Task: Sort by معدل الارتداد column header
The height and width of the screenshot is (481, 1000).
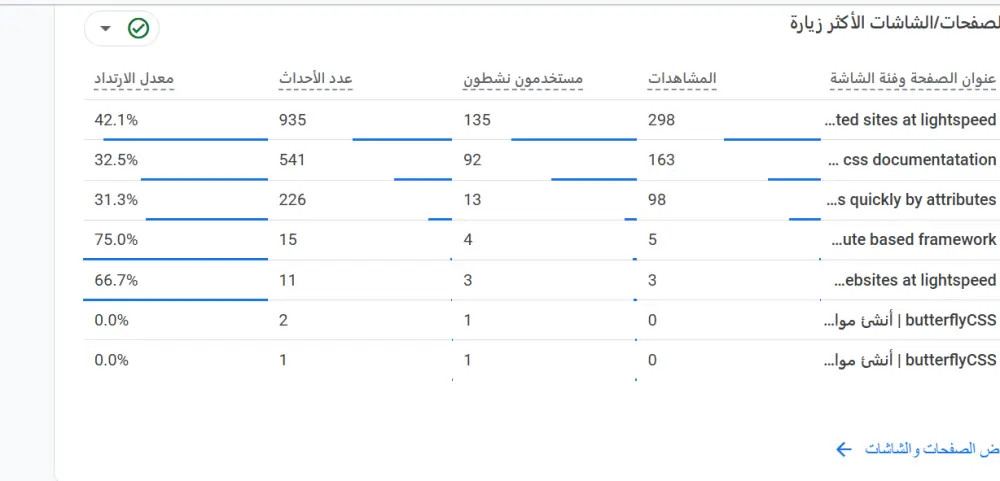Action: coord(134,79)
